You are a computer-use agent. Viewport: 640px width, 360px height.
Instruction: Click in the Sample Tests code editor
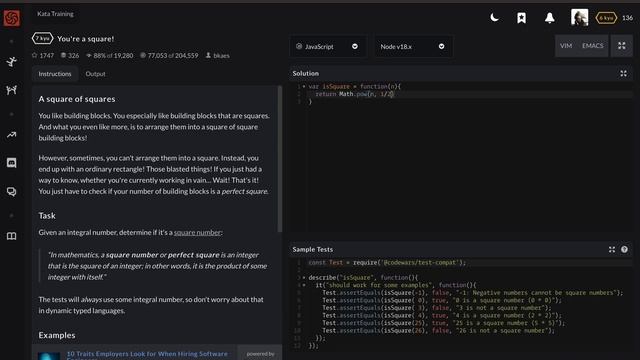(x=461, y=304)
